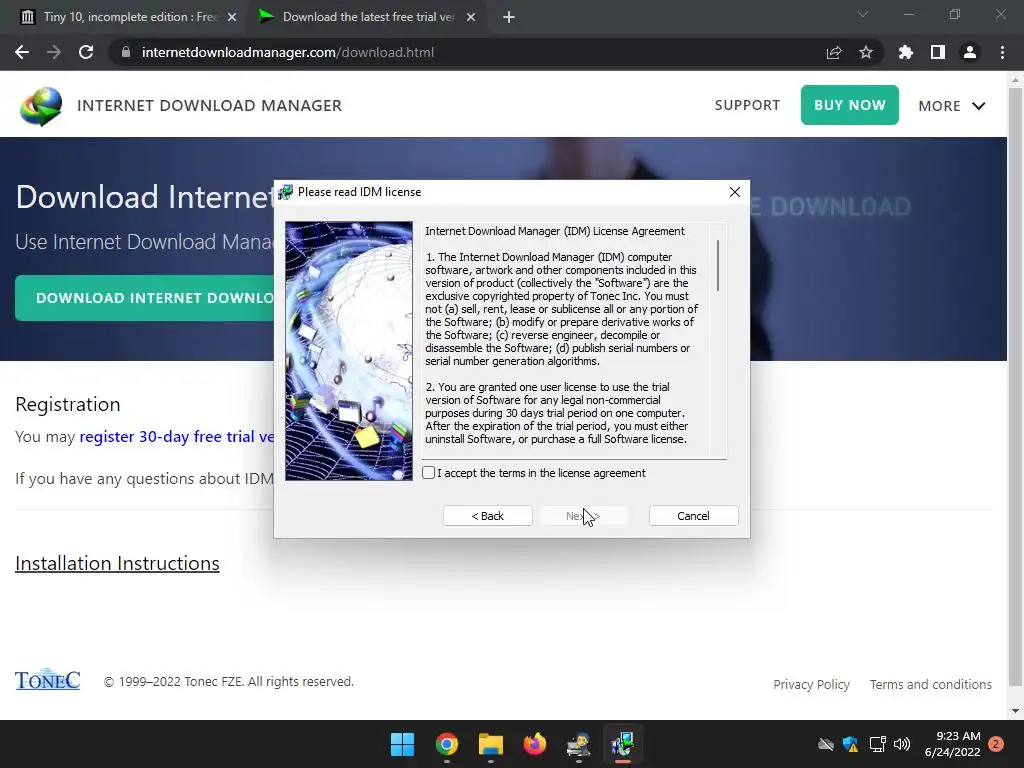1024x768 pixels.
Task: Reload the current page
Action: [x=86, y=52]
